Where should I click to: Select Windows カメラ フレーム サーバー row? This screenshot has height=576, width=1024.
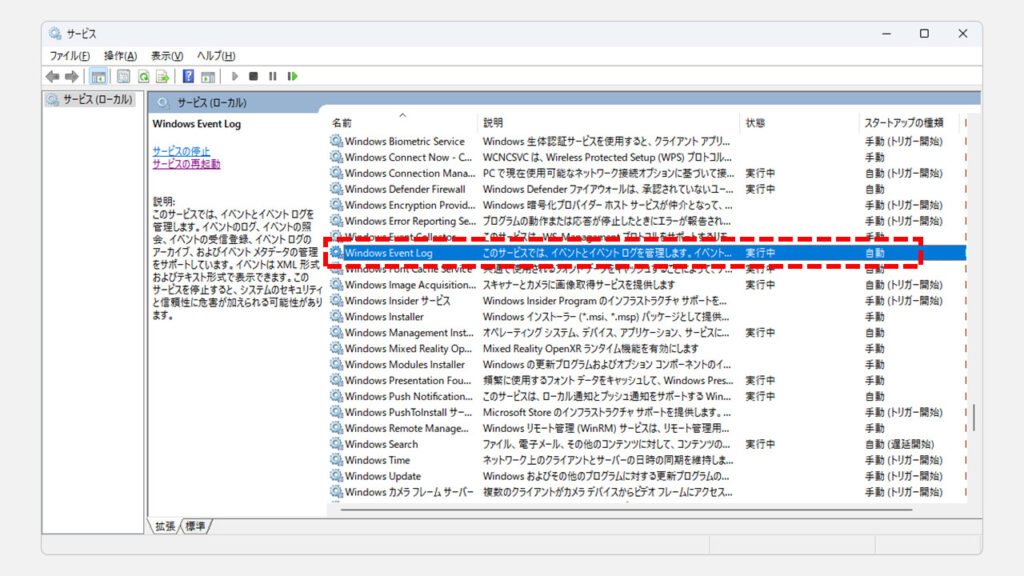pyautogui.click(x=647, y=492)
